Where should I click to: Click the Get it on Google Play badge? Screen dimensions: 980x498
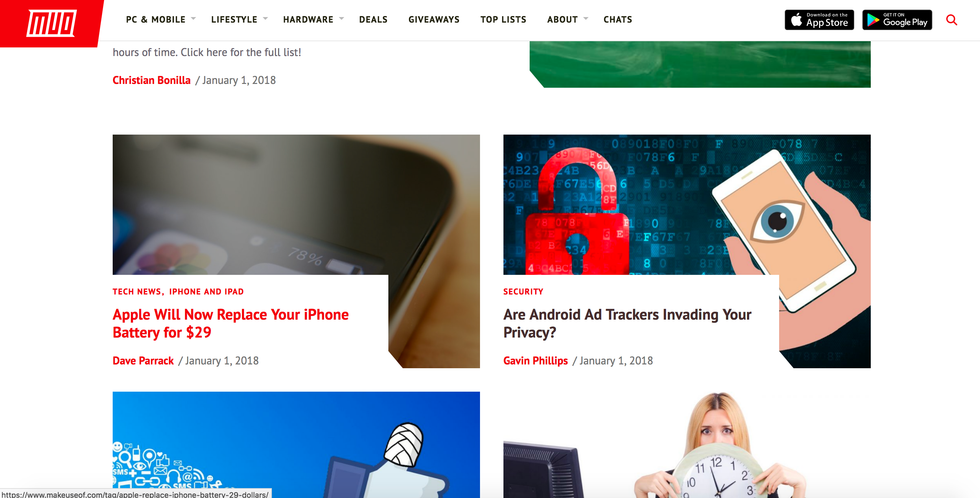coord(897,20)
